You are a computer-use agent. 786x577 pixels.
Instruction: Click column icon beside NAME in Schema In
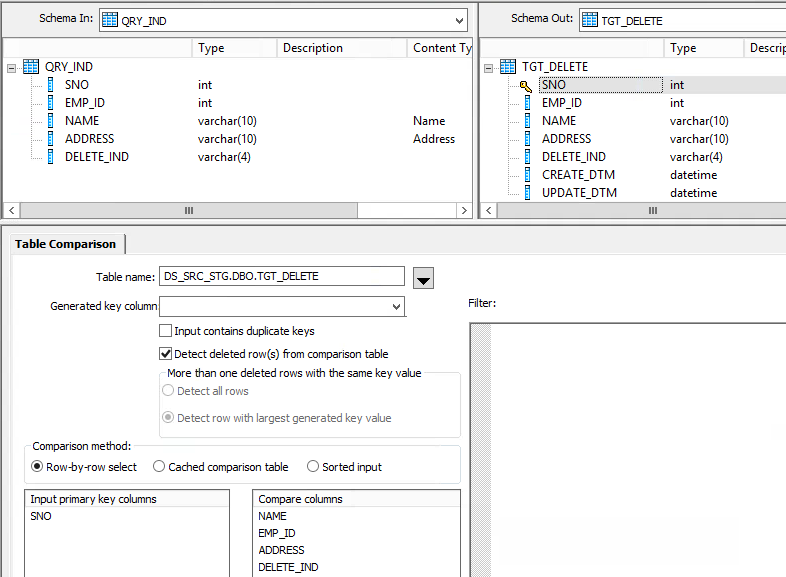(51, 121)
